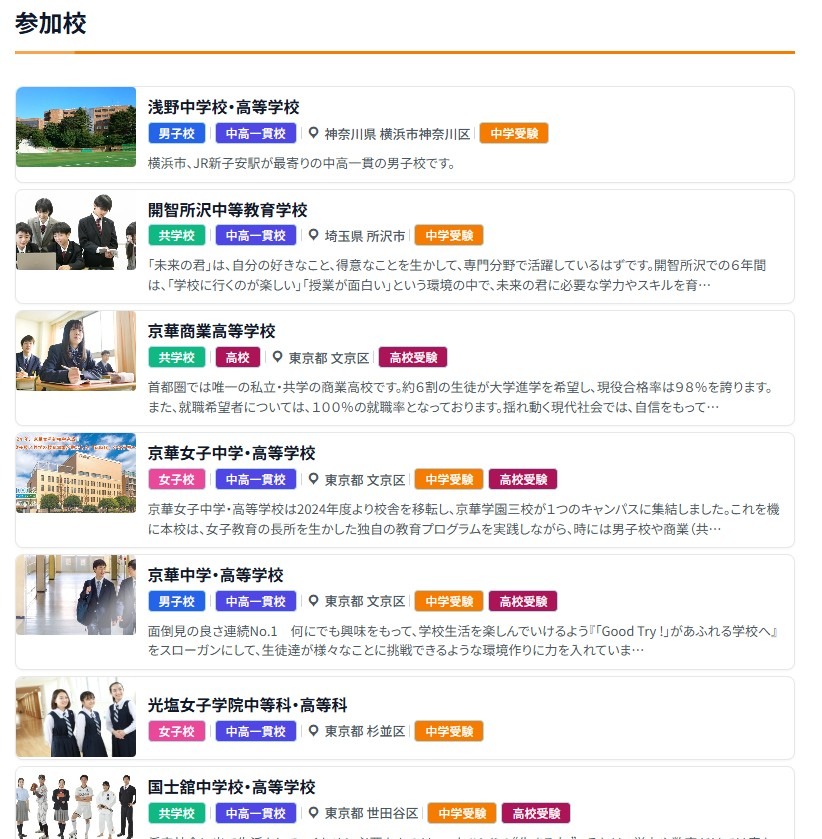This screenshot has width=822, height=839.
Task: Click the 男子校 tag on 浅野中学校
Action: click(176, 133)
